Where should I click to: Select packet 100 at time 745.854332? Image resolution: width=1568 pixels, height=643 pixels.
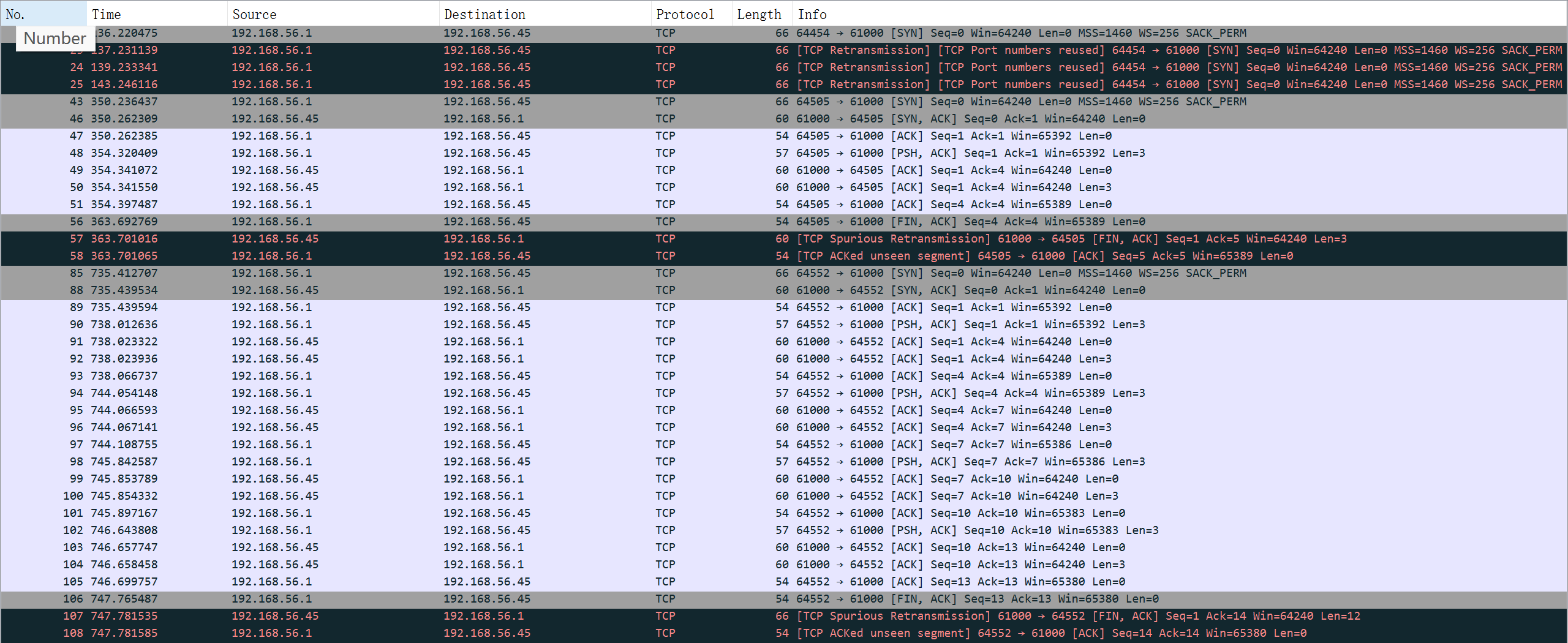[x=784, y=496]
